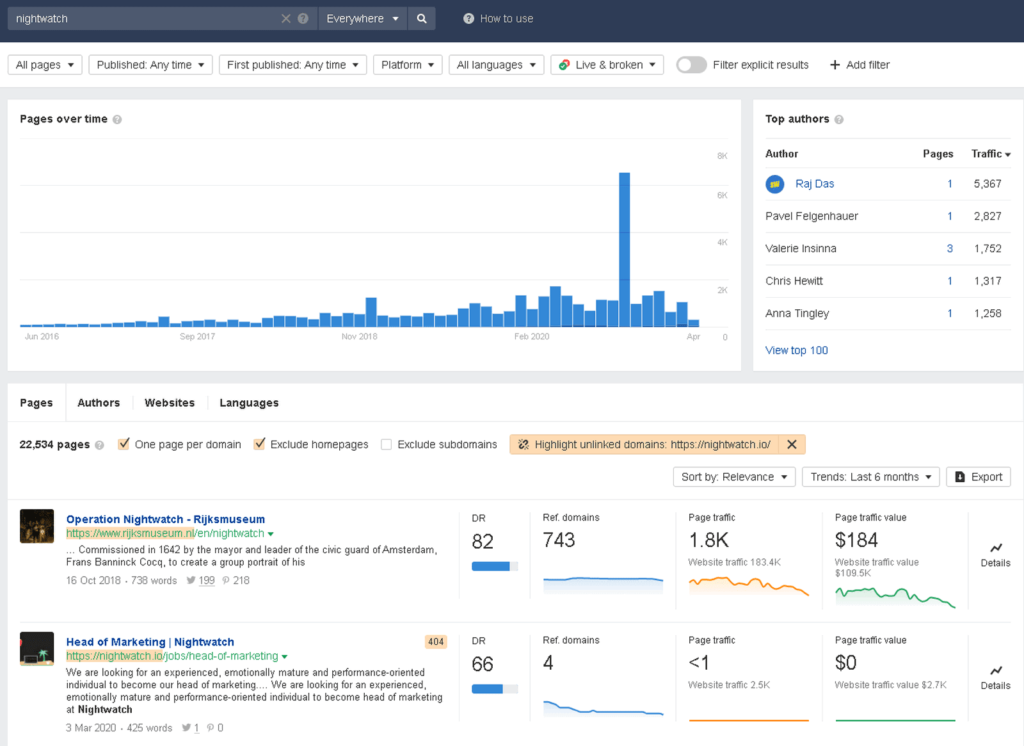Image resolution: width=1024 pixels, height=746 pixels.
Task: Click the magnifying glass search button
Action: [x=422, y=18]
